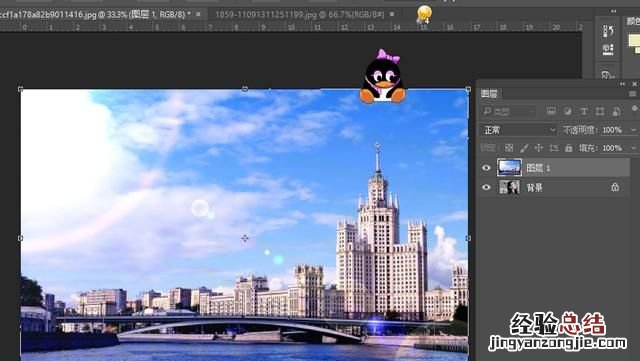Open the layer filter type dropdown
The image size is (640, 361).
coord(508,111)
